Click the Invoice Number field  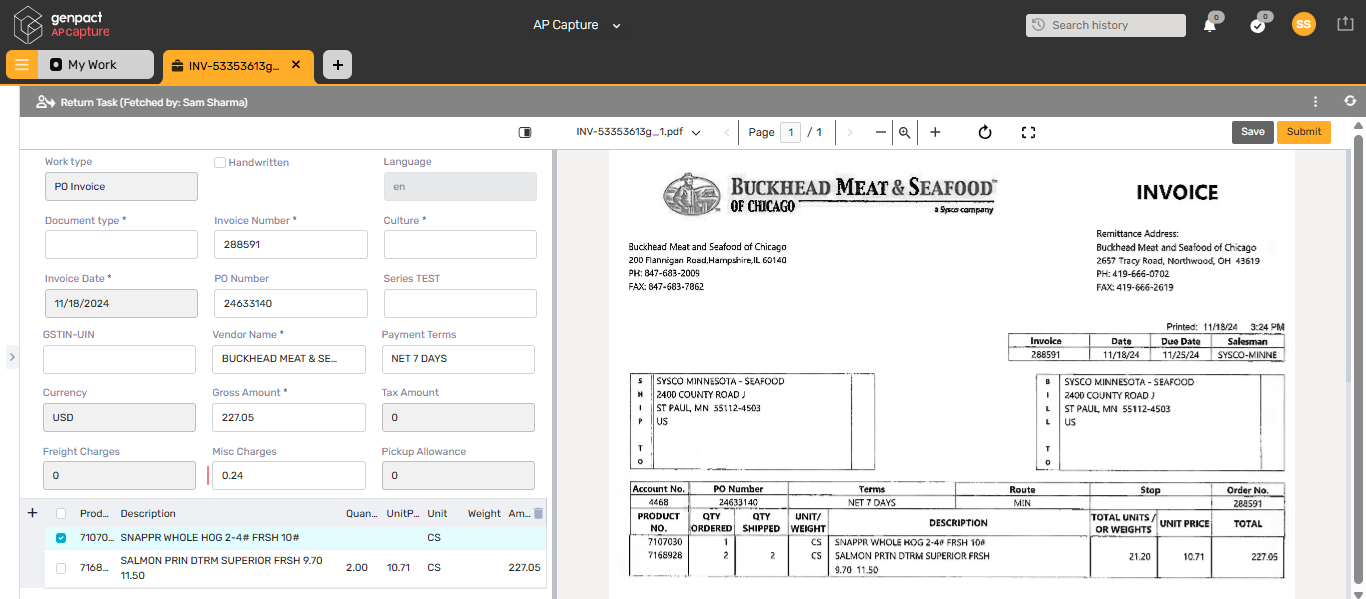pos(291,245)
